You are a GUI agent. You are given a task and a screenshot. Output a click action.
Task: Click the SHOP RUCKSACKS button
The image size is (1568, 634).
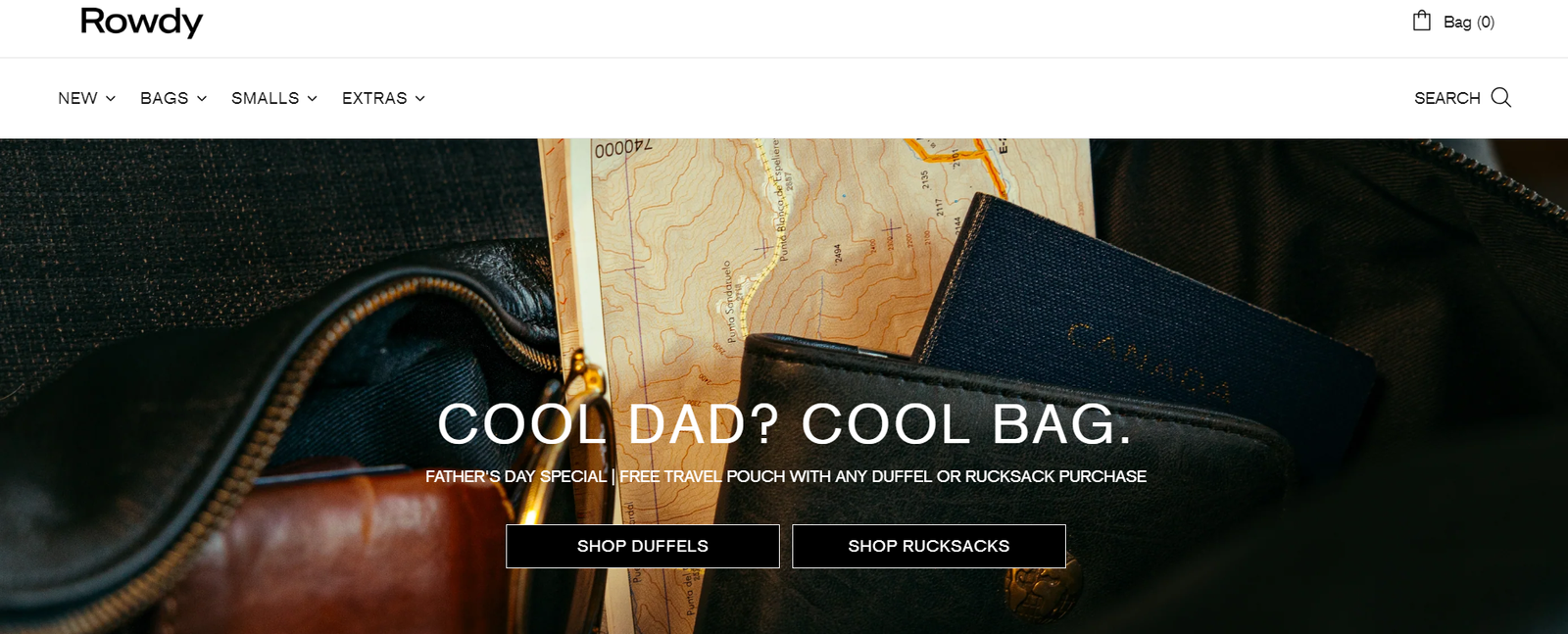[x=929, y=546]
